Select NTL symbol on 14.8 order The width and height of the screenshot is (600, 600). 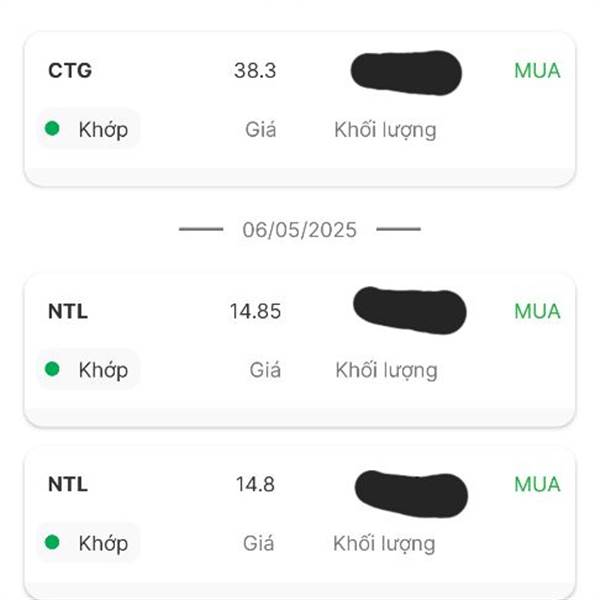click(68, 484)
